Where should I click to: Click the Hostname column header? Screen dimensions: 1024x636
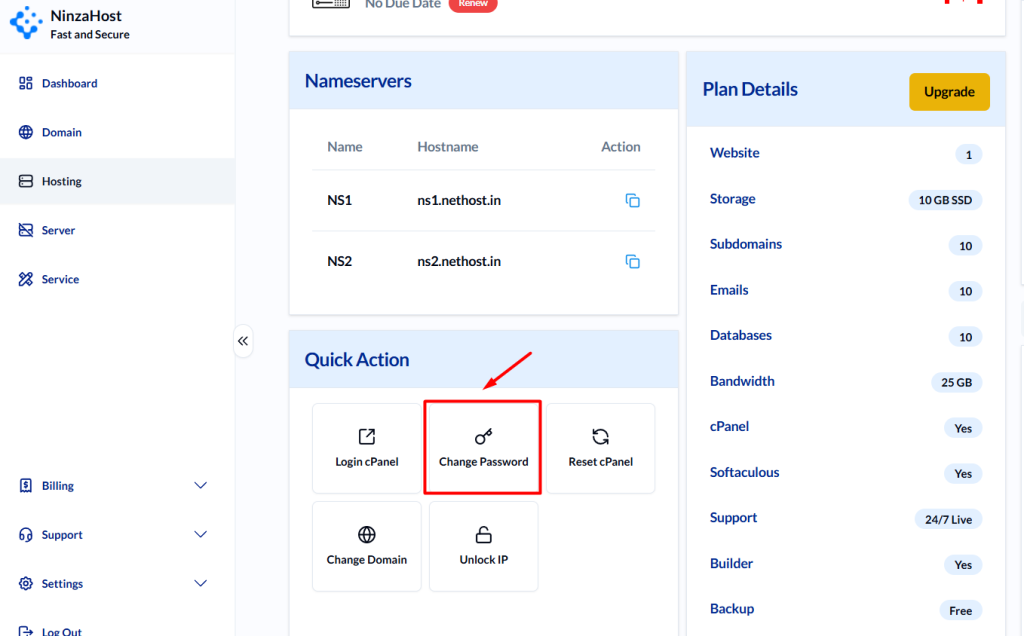coord(448,146)
